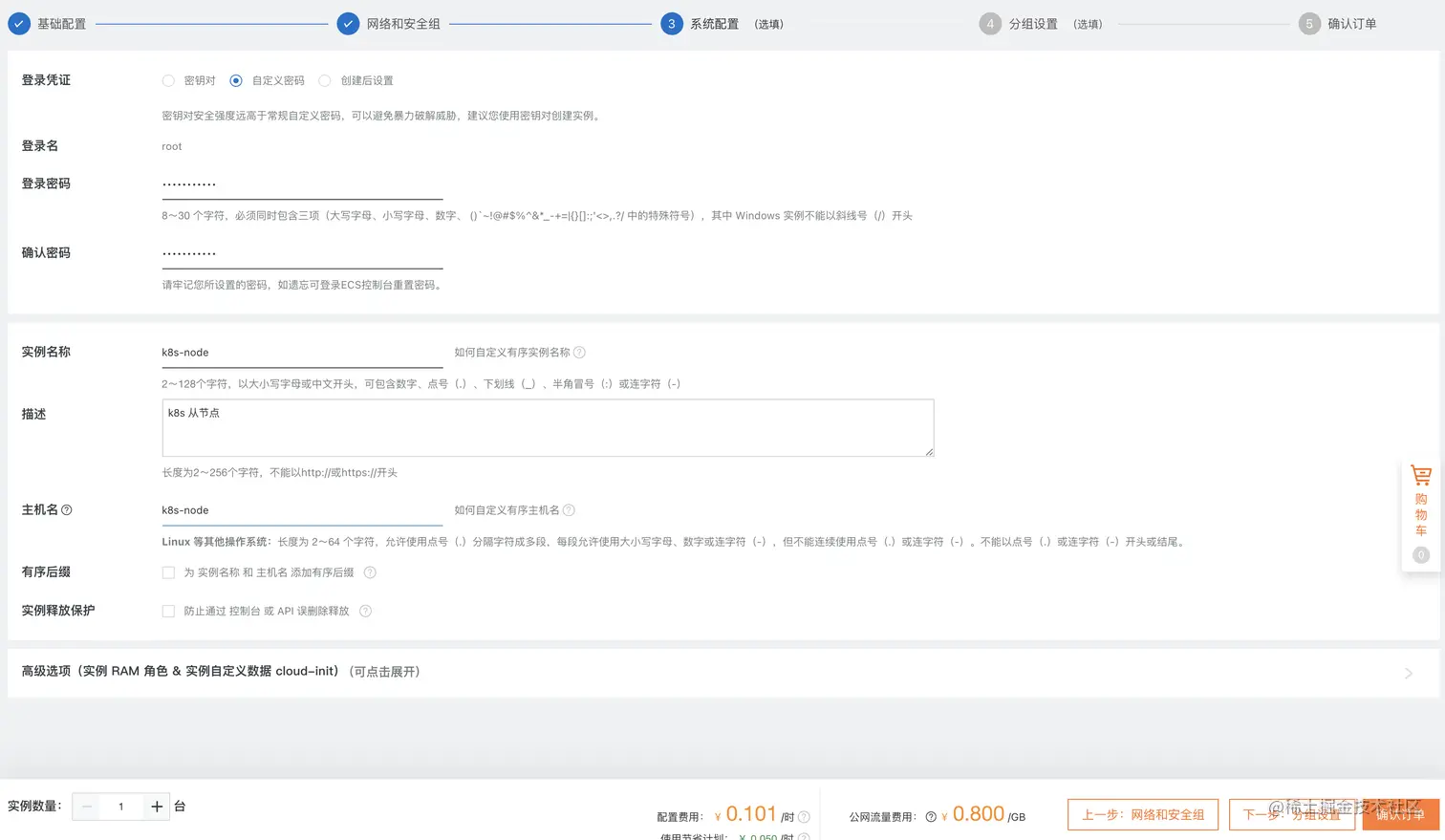Click 下一步：分组设置 button
The image size is (1445, 840).
click(1292, 814)
